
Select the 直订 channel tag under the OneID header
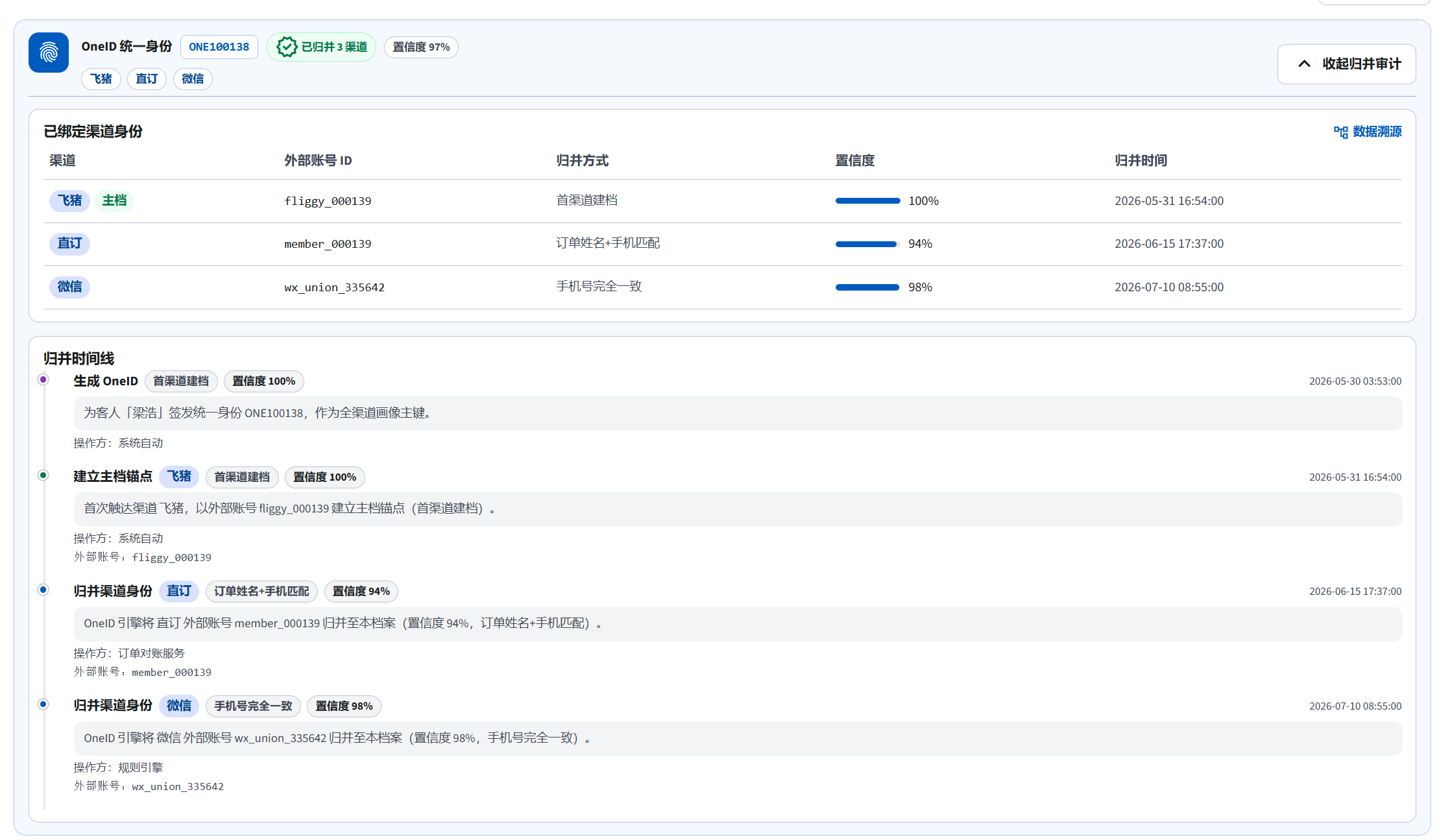(x=147, y=78)
